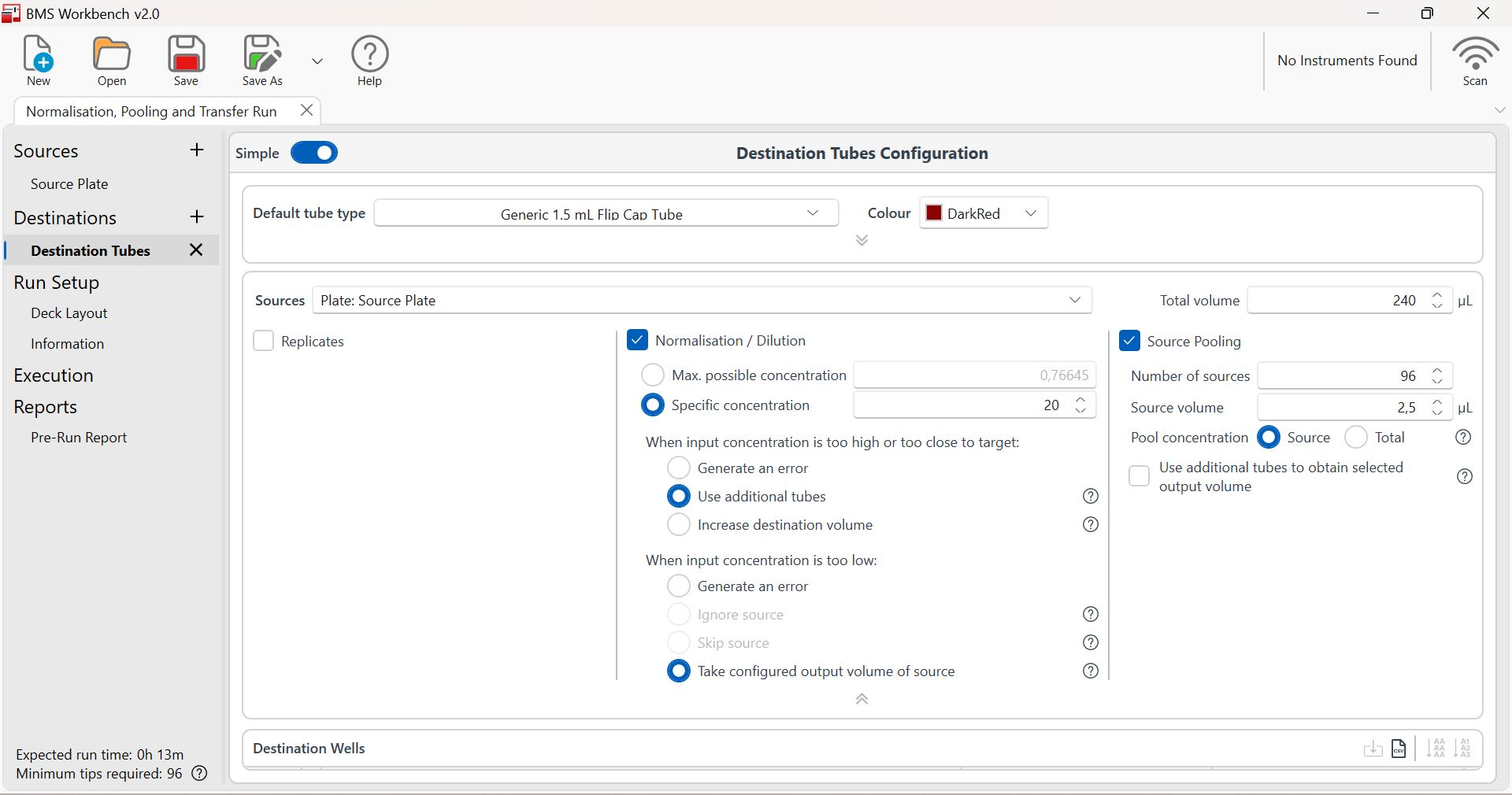Remove Destination Tubes with its X icon
Viewport: 1512px width, 795px height.
(x=196, y=250)
